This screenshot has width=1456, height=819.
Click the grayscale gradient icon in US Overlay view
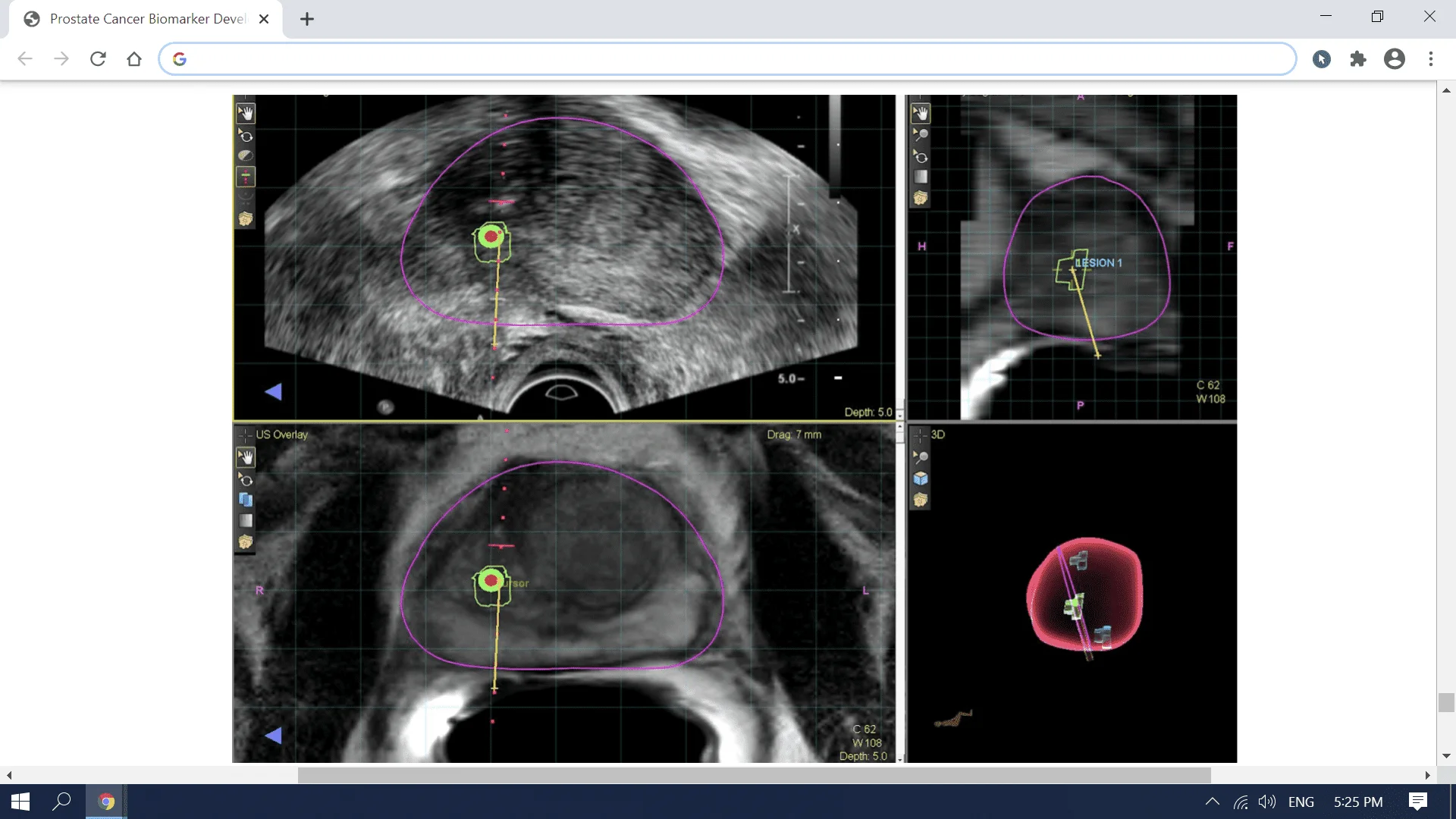pos(246,521)
